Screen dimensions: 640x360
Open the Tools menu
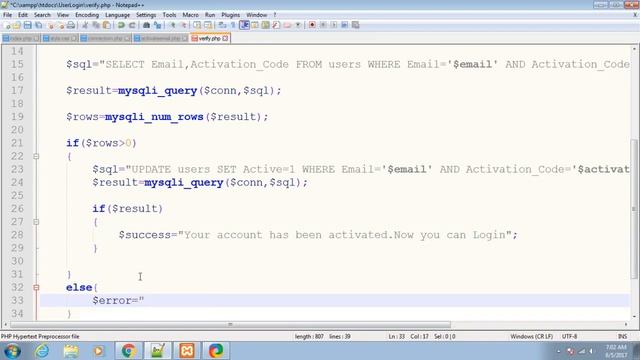tap(169, 15)
